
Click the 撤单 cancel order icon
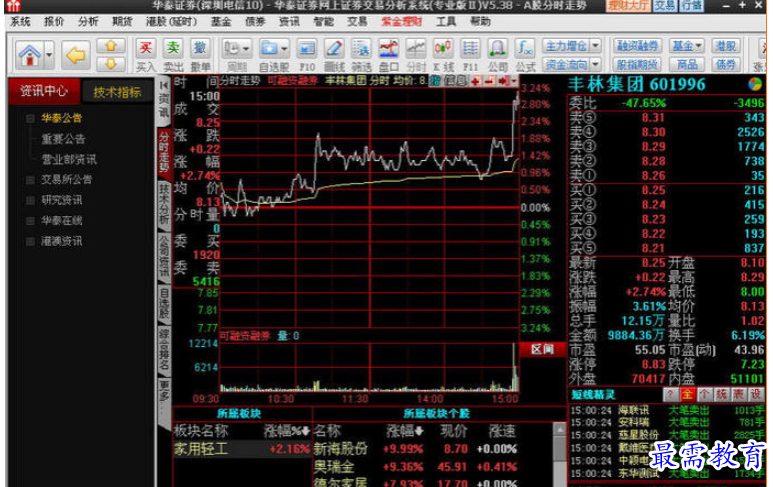click(200, 48)
